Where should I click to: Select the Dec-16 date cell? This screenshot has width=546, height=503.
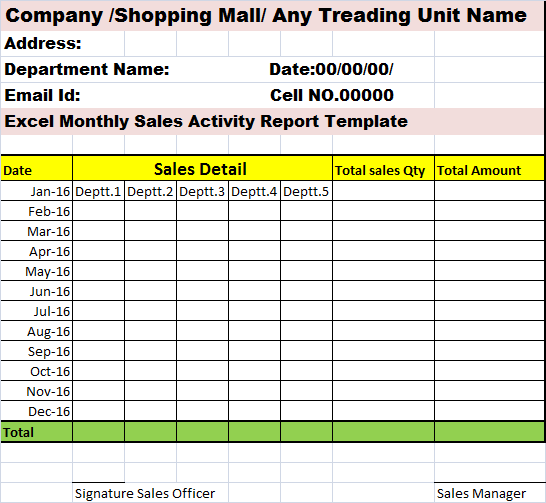[37, 411]
